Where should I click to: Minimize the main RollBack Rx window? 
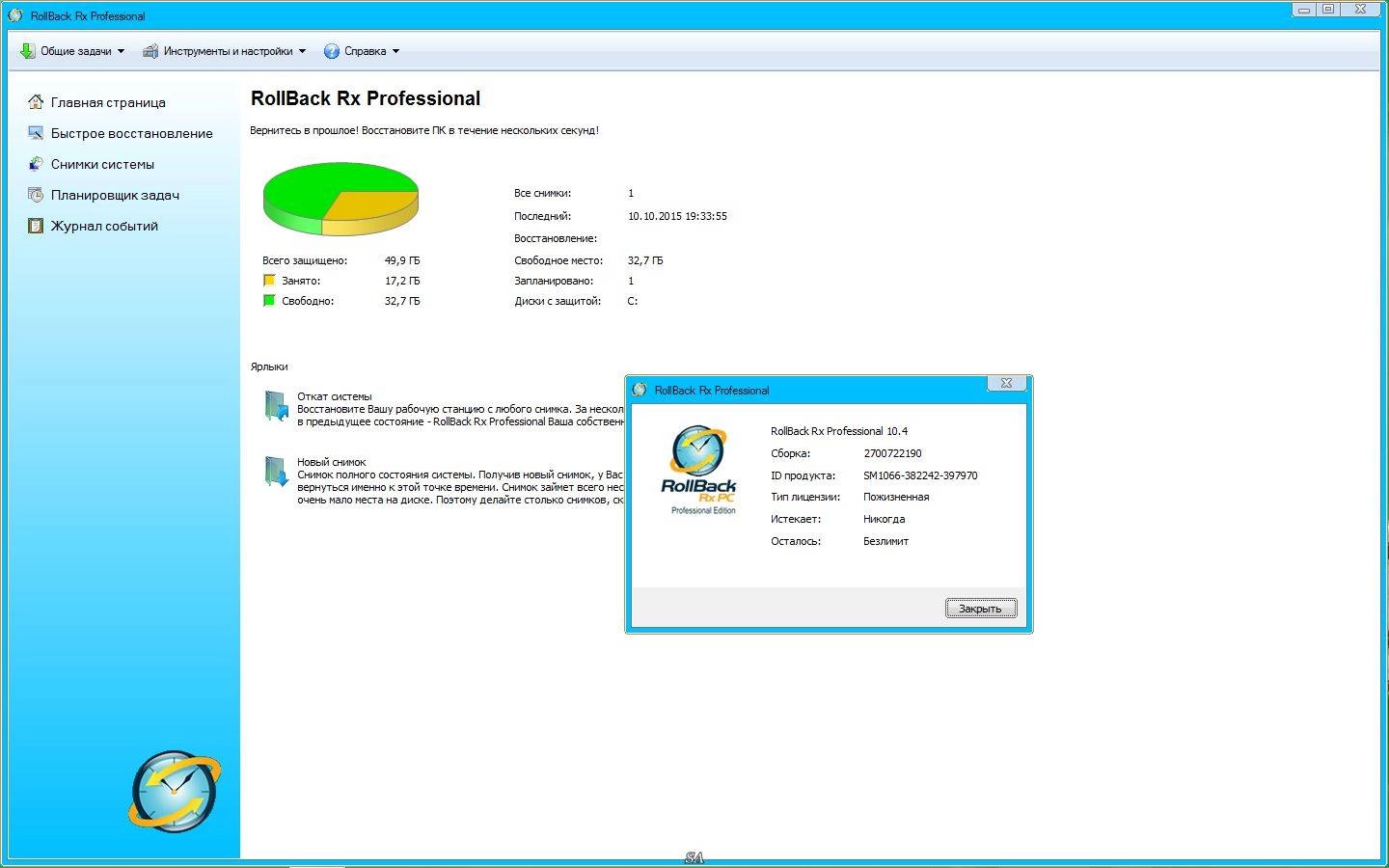tap(1304, 9)
